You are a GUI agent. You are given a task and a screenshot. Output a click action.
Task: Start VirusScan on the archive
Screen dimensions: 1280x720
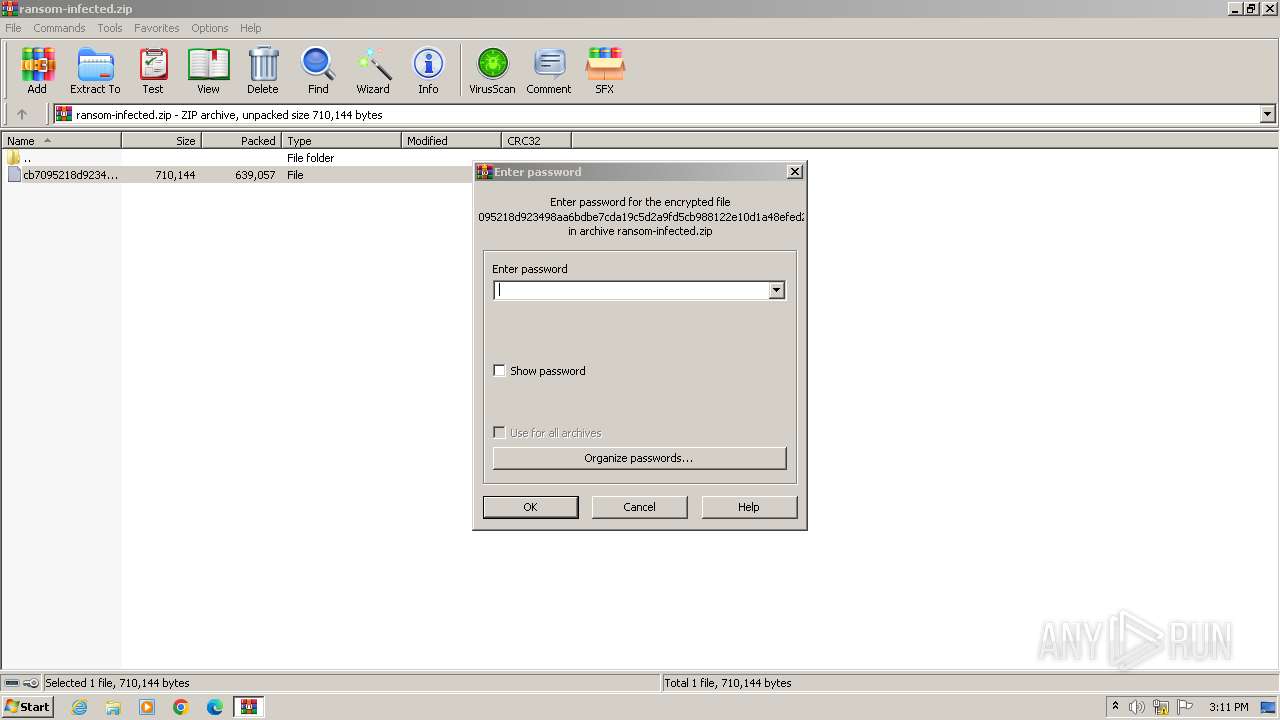(492, 70)
